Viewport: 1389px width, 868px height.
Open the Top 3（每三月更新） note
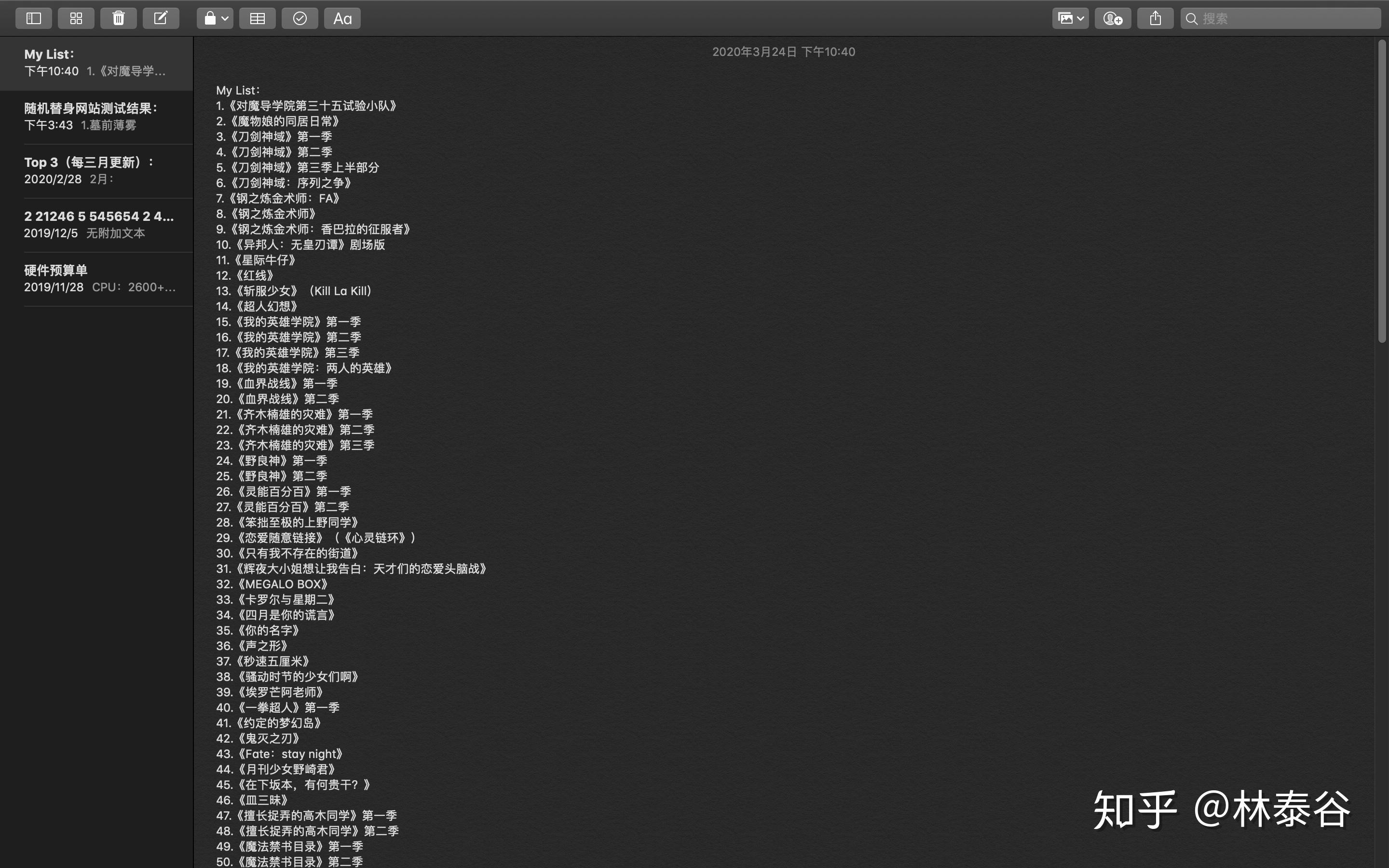(96, 171)
